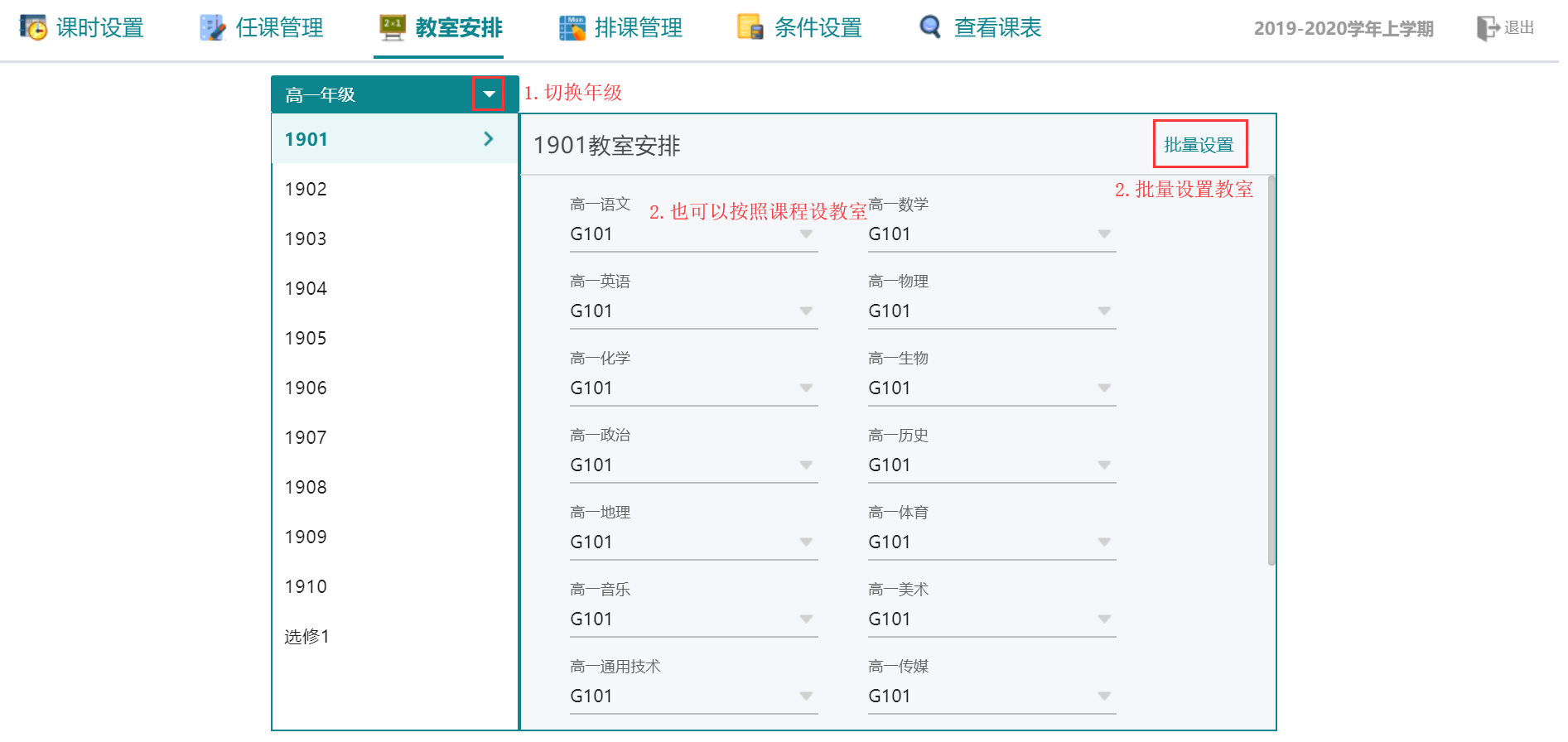Open the 高一语文 classroom dropdown
The height and width of the screenshot is (742, 1568).
click(x=694, y=234)
